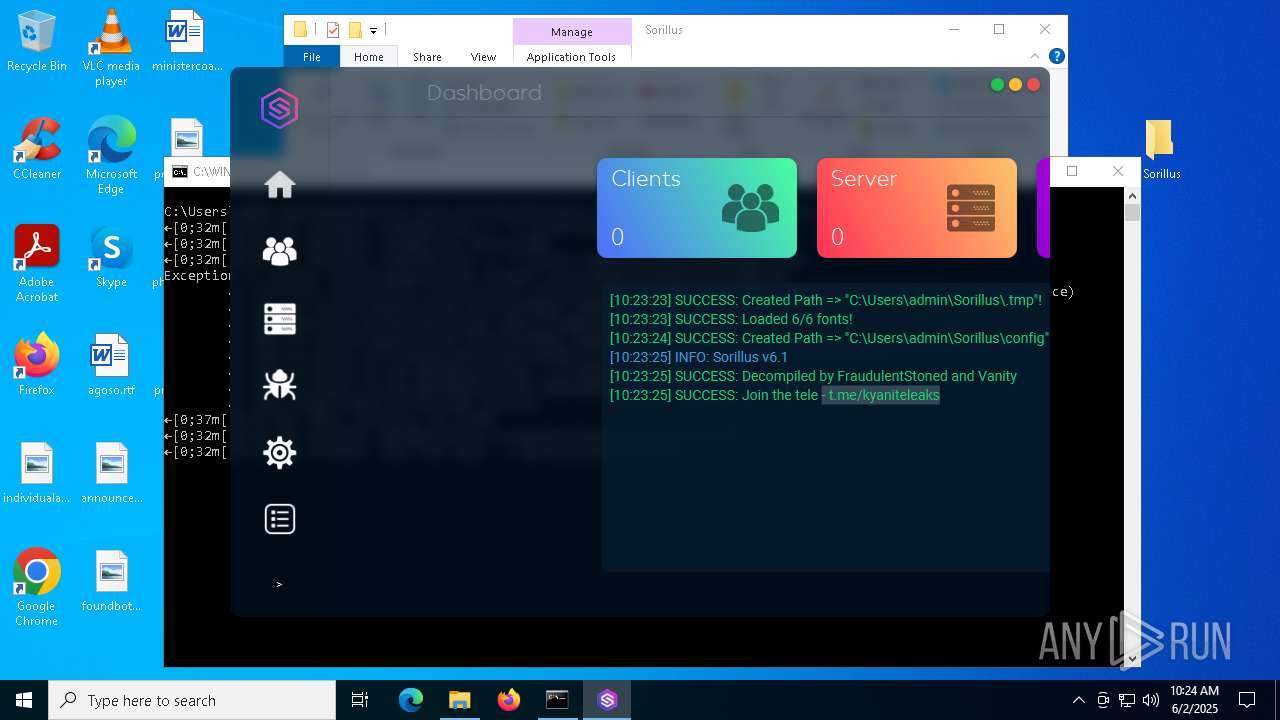
Task: Click the taskbar search box
Action: (x=192, y=700)
